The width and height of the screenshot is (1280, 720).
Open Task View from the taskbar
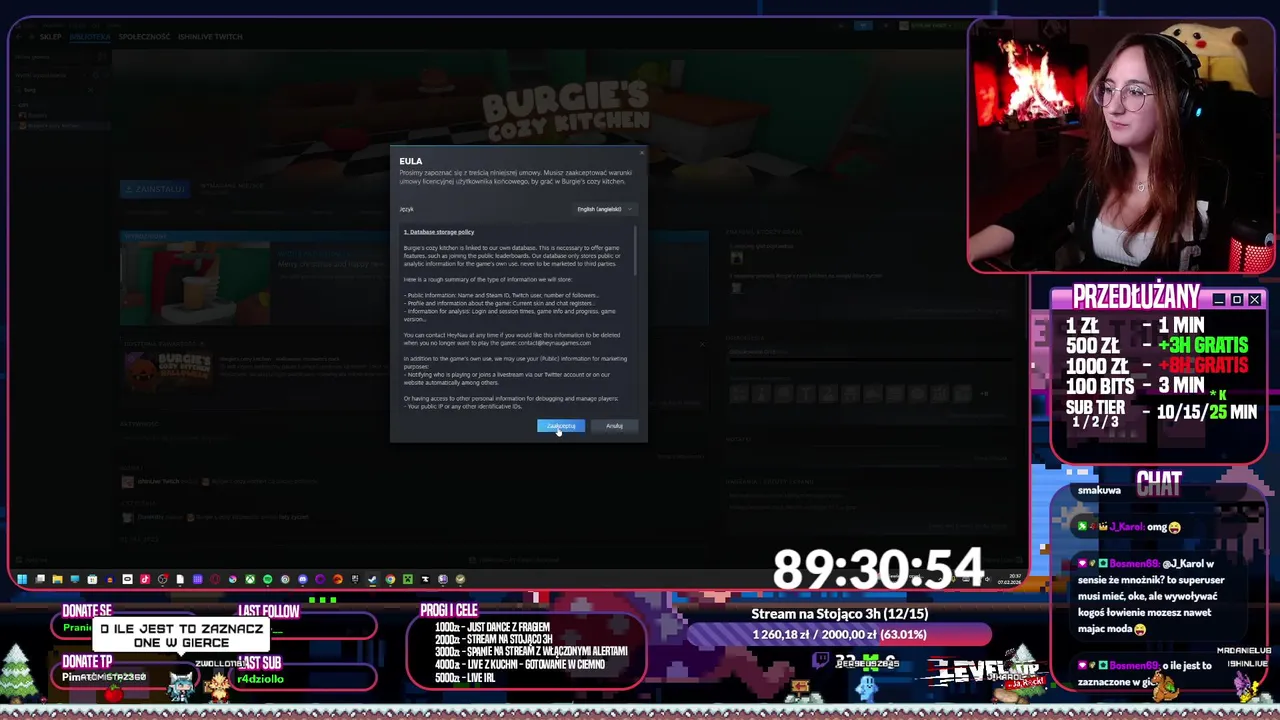pyautogui.click(x=39, y=579)
